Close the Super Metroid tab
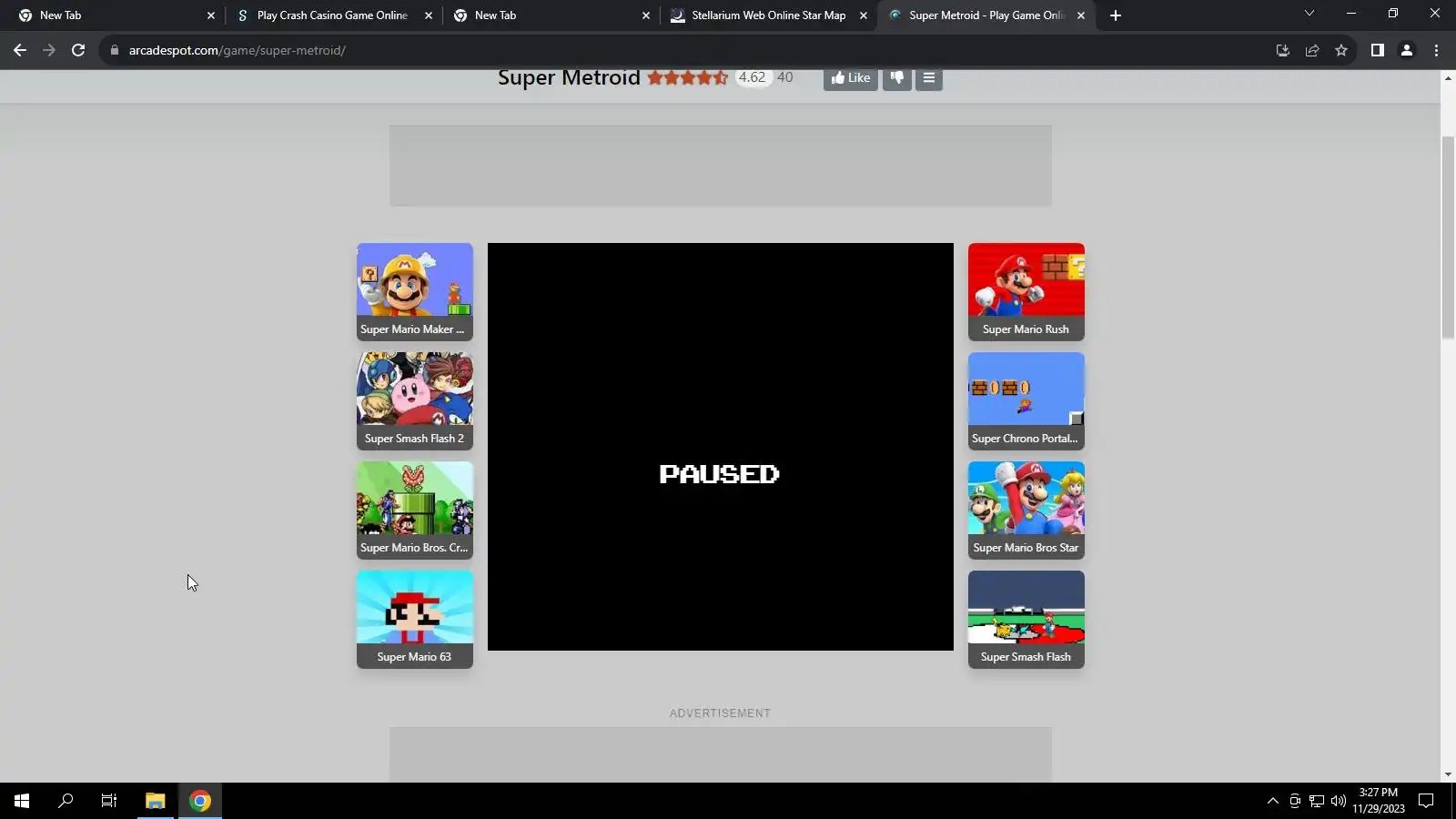The height and width of the screenshot is (819, 1456). [1081, 15]
